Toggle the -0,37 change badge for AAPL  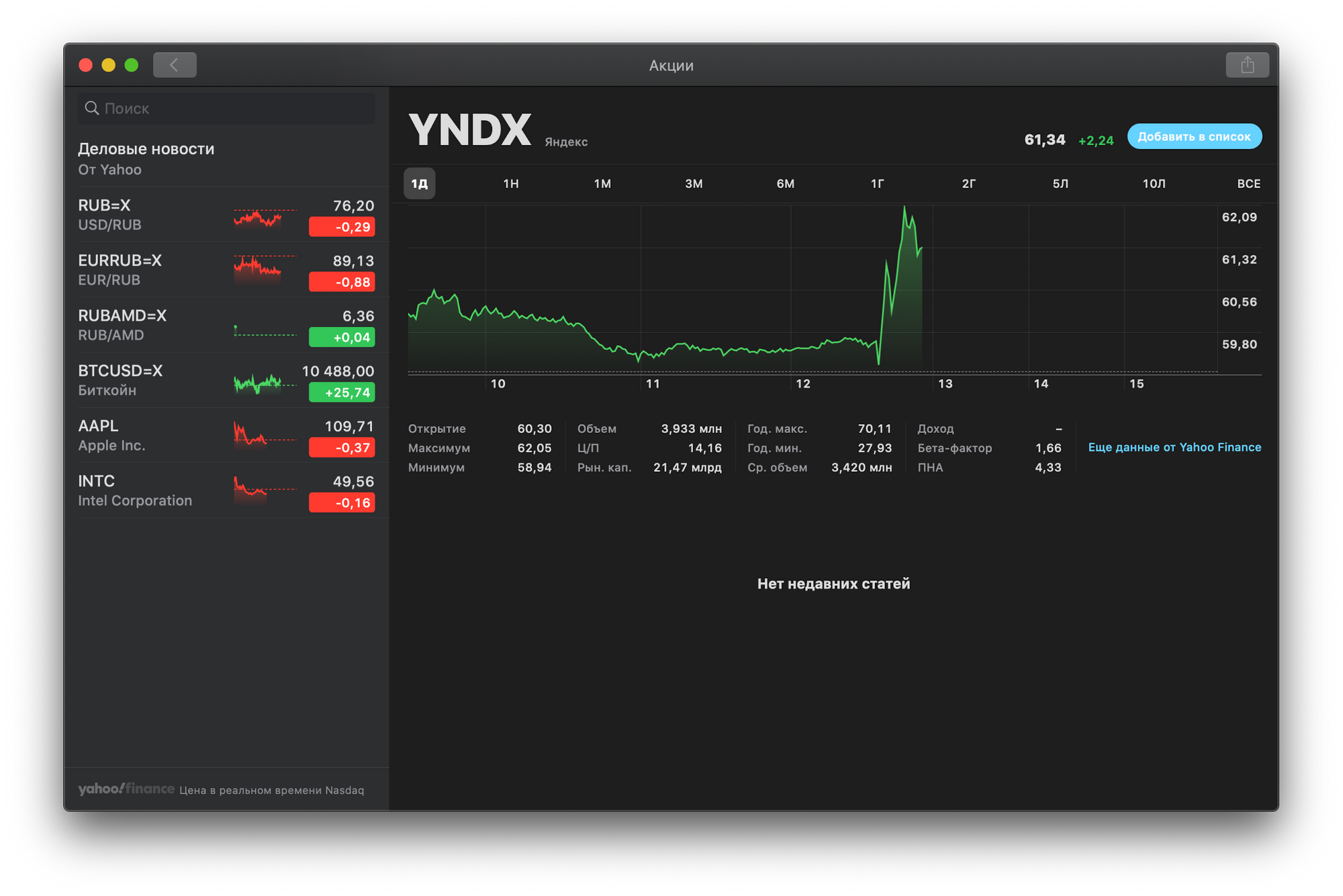tap(342, 447)
